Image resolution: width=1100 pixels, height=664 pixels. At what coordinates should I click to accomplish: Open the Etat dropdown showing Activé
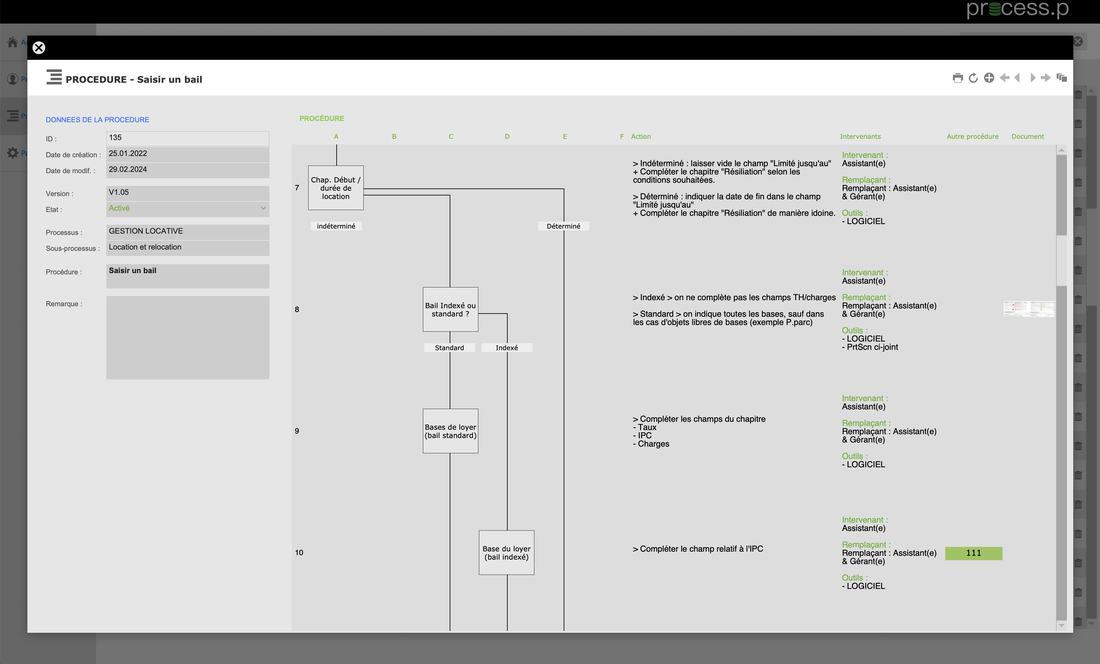[x=187, y=209]
